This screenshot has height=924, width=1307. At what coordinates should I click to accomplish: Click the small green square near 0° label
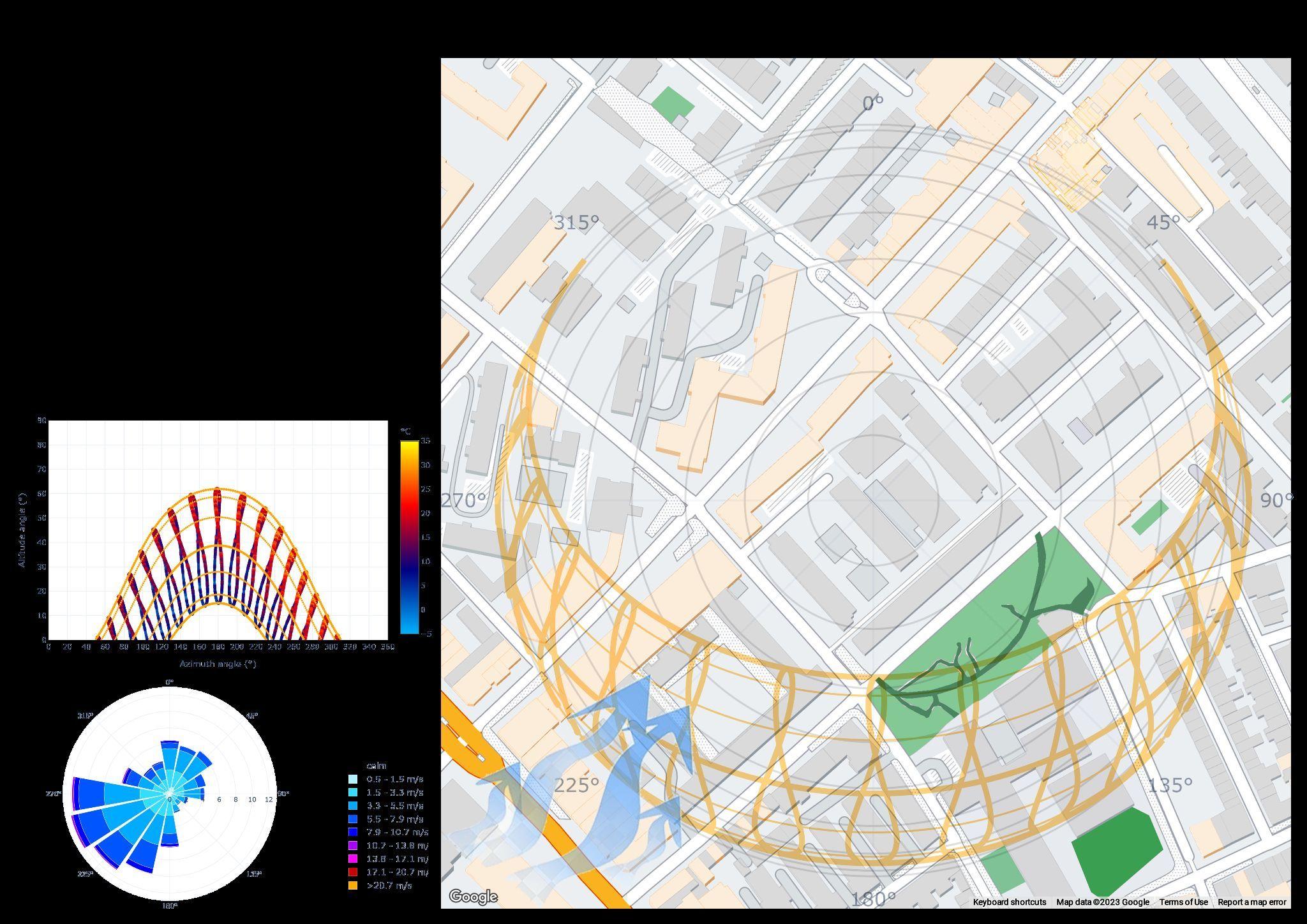pyautogui.click(x=672, y=103)
